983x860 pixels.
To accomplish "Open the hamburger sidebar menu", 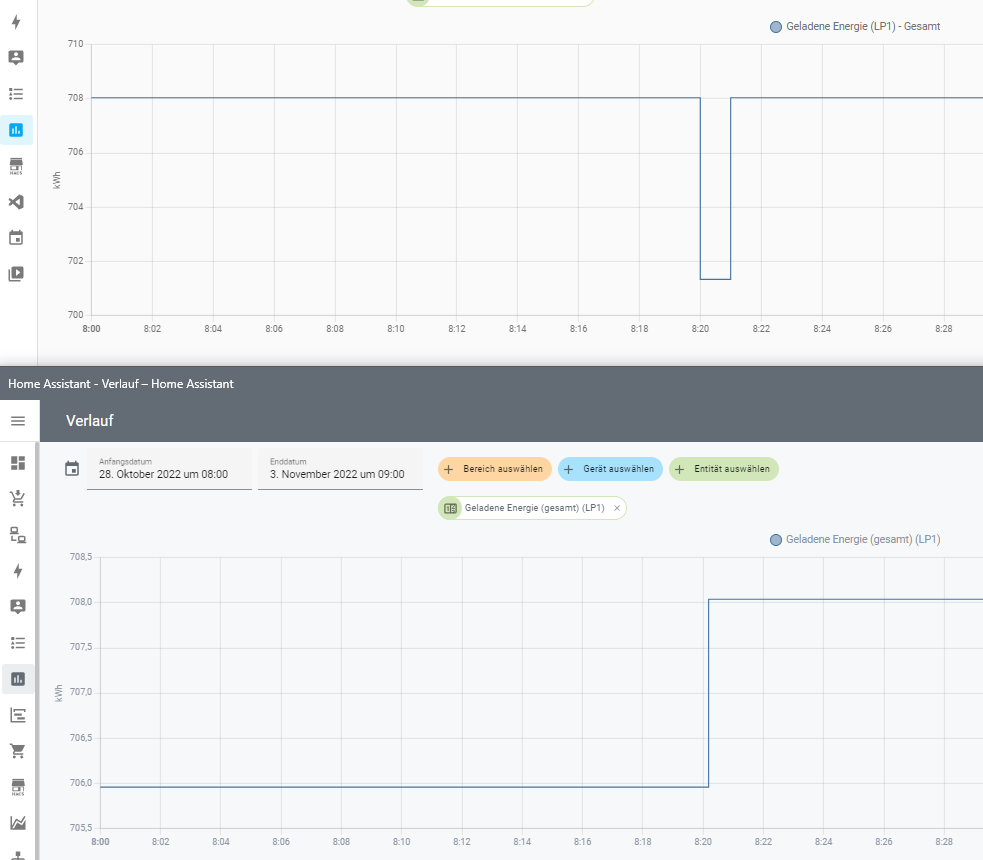I will pyautogui.click(x=18, y=421).
